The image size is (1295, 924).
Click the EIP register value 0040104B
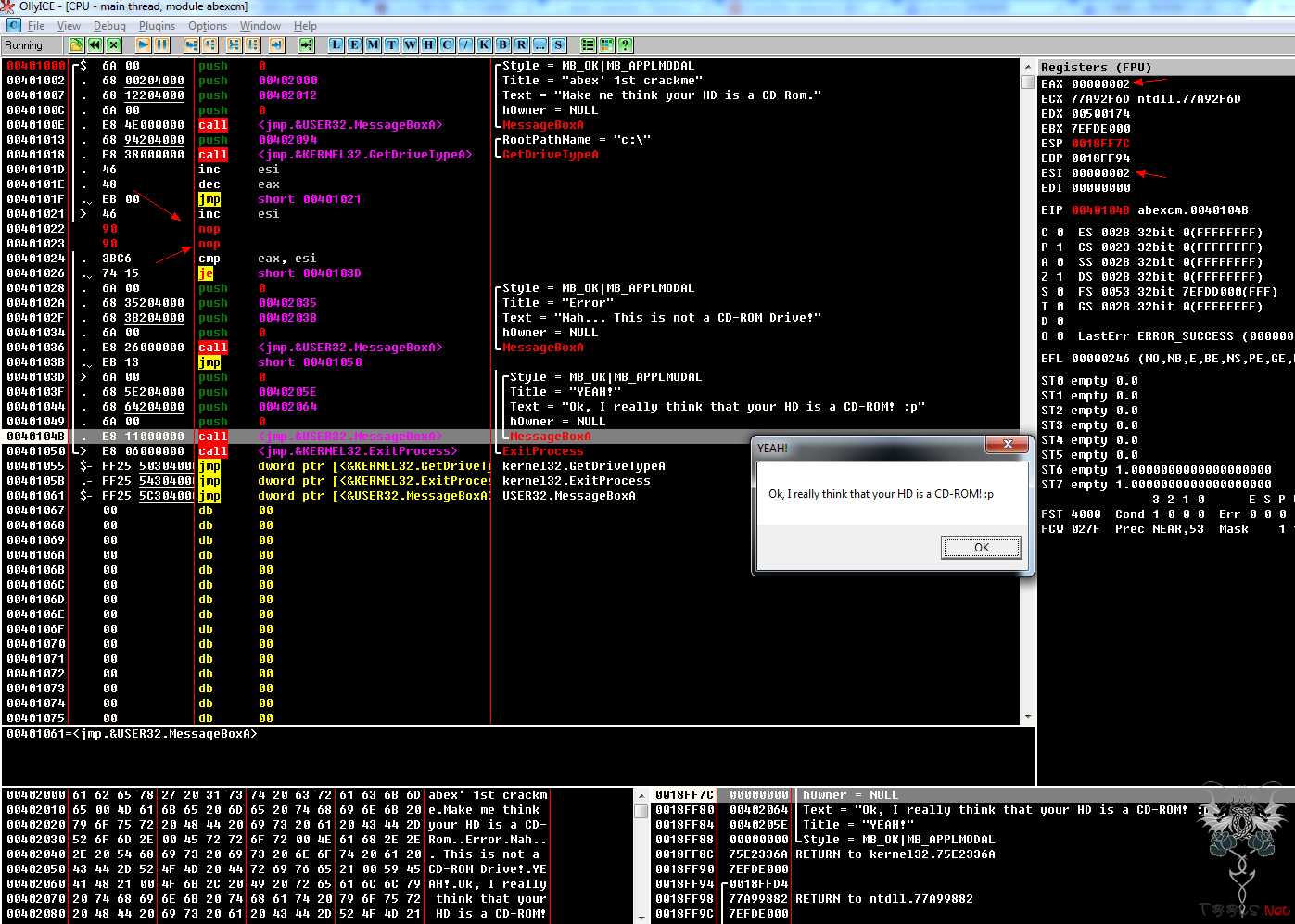[x=1100, y=210]
